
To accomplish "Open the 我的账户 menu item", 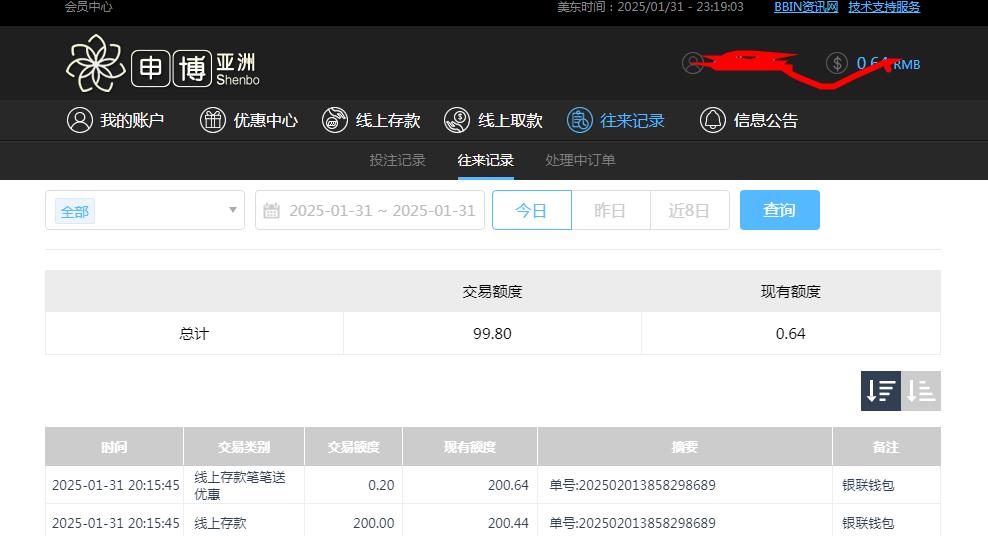I will pyautogui.click(x=116, y=120).
